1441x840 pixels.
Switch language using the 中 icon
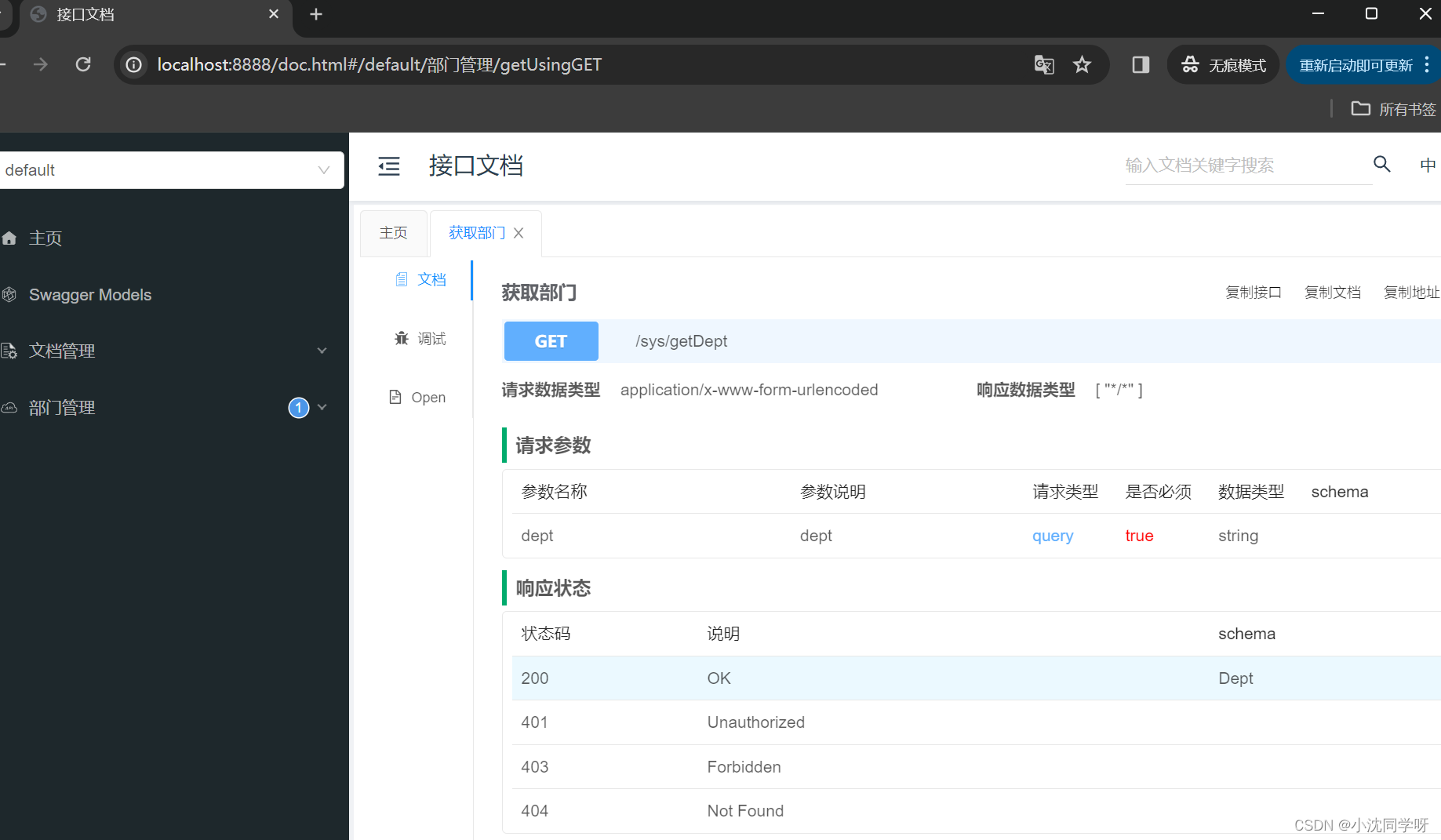[1428, 165]
